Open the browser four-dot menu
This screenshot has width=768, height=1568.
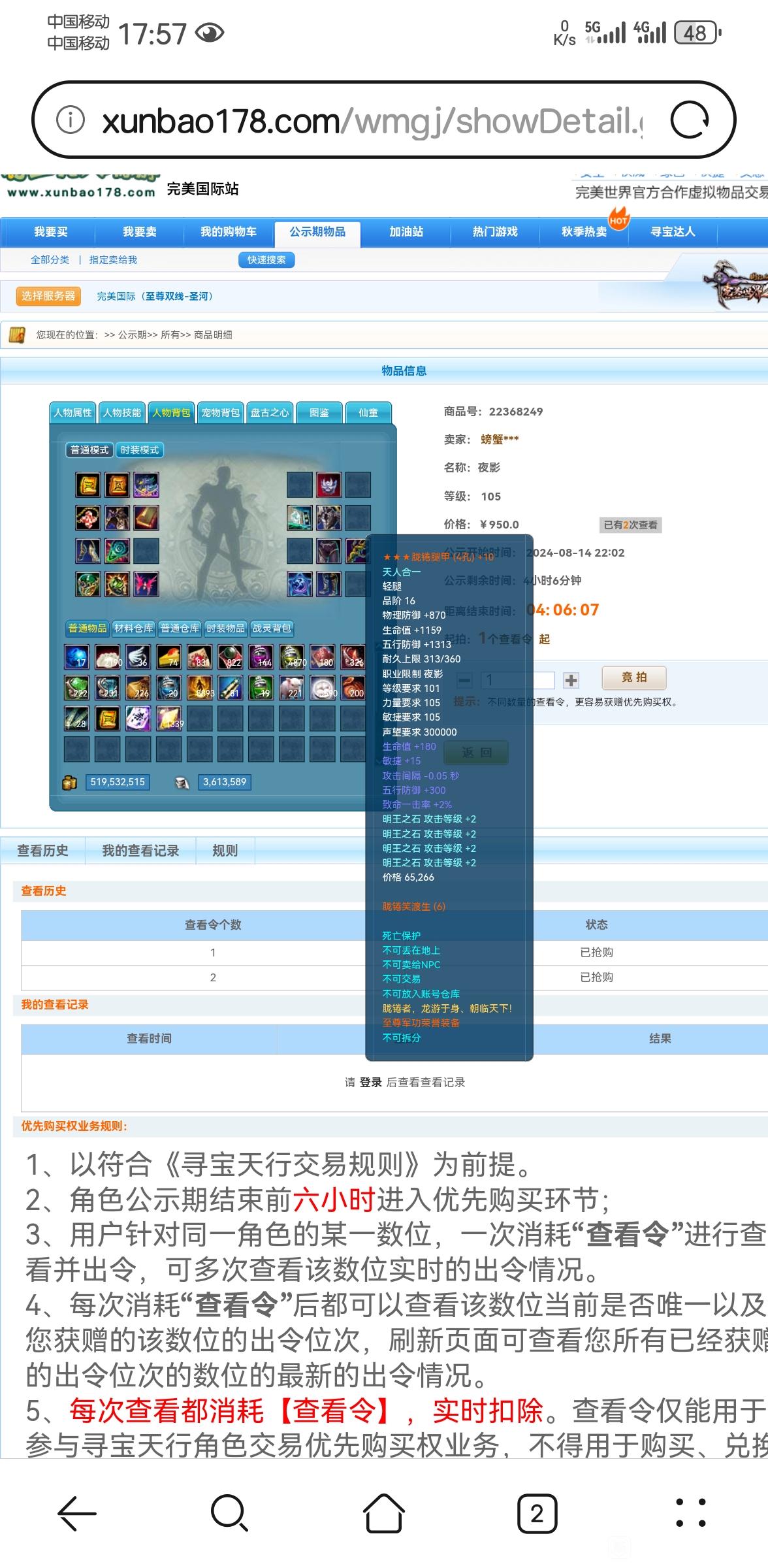[x=690, y=1513]
